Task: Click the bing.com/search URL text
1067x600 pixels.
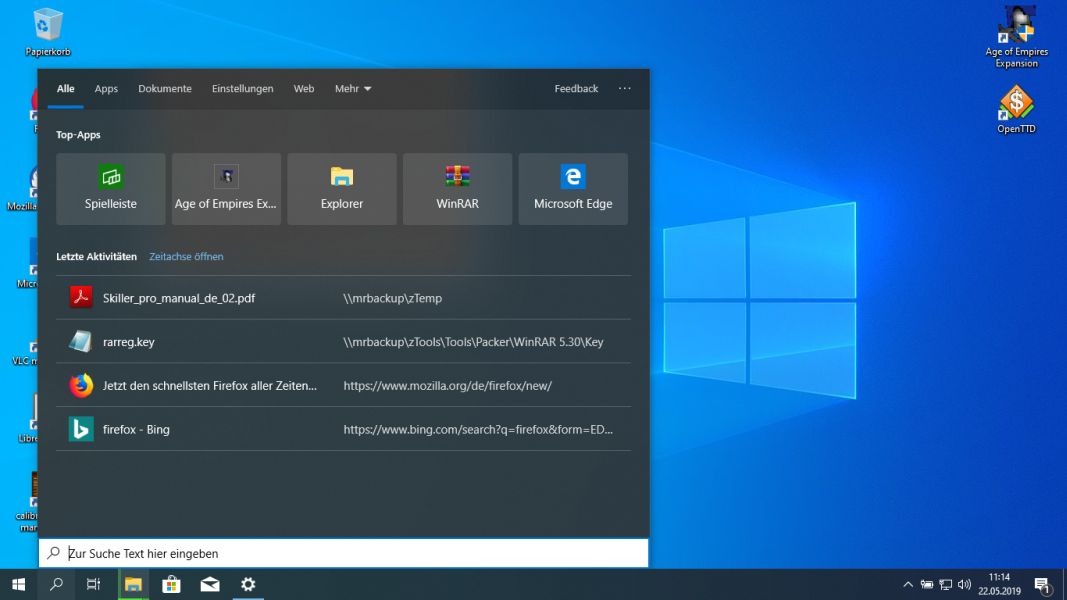Action: tap(478, 429)
